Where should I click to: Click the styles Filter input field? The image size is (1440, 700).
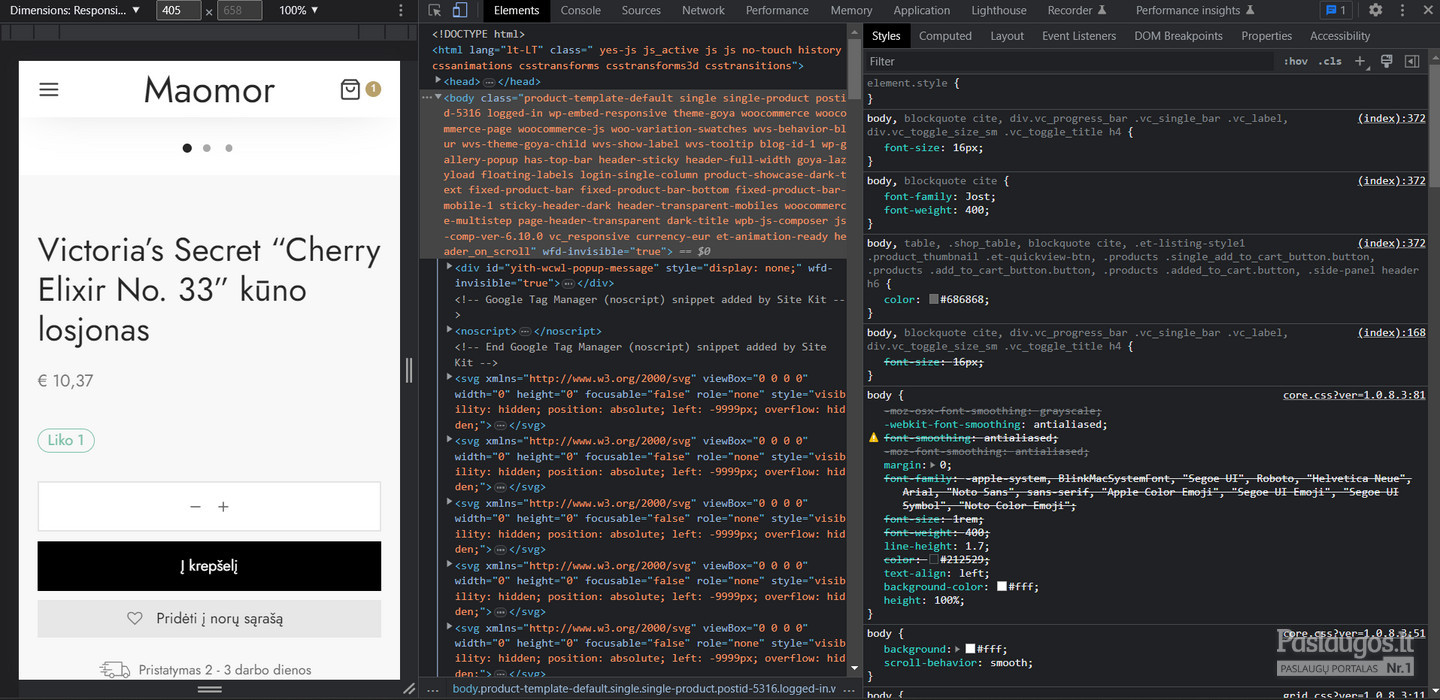pos(1070,61)
